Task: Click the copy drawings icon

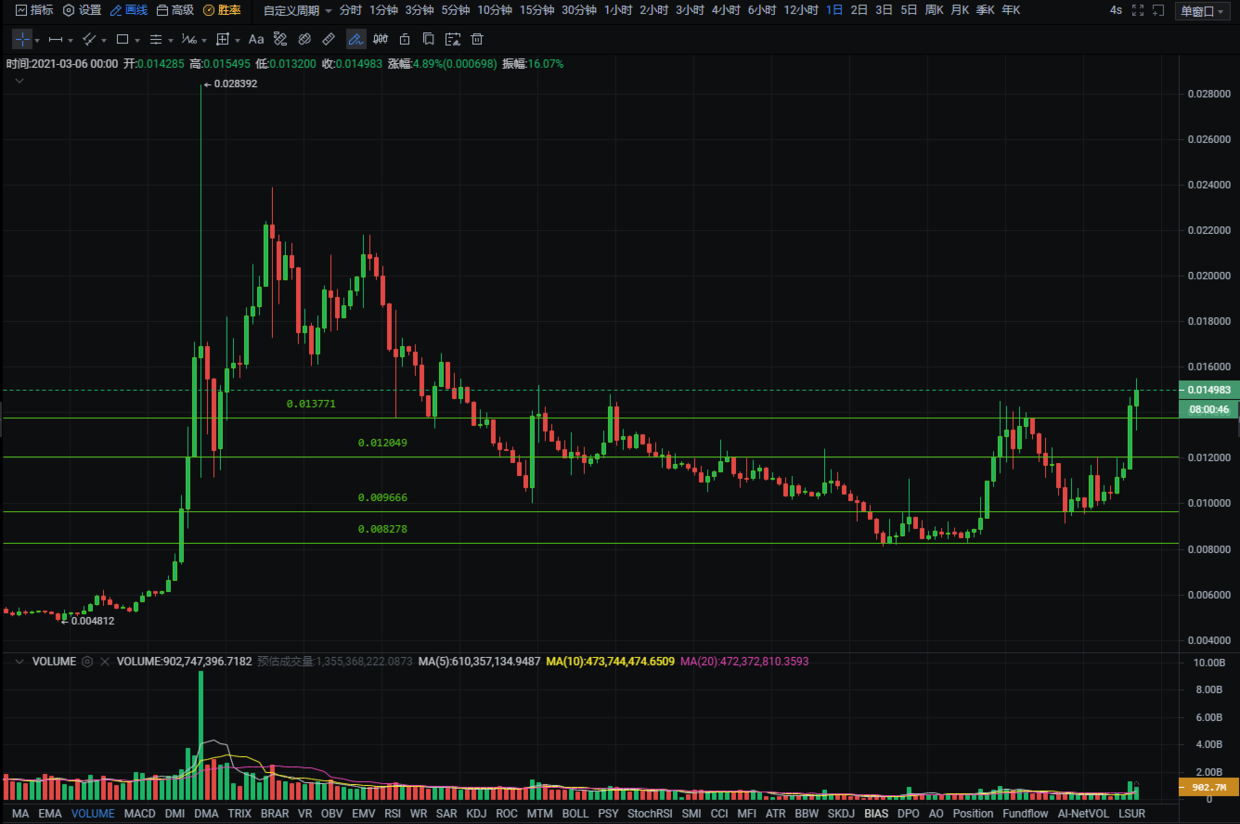Action: tap(428, 39)
